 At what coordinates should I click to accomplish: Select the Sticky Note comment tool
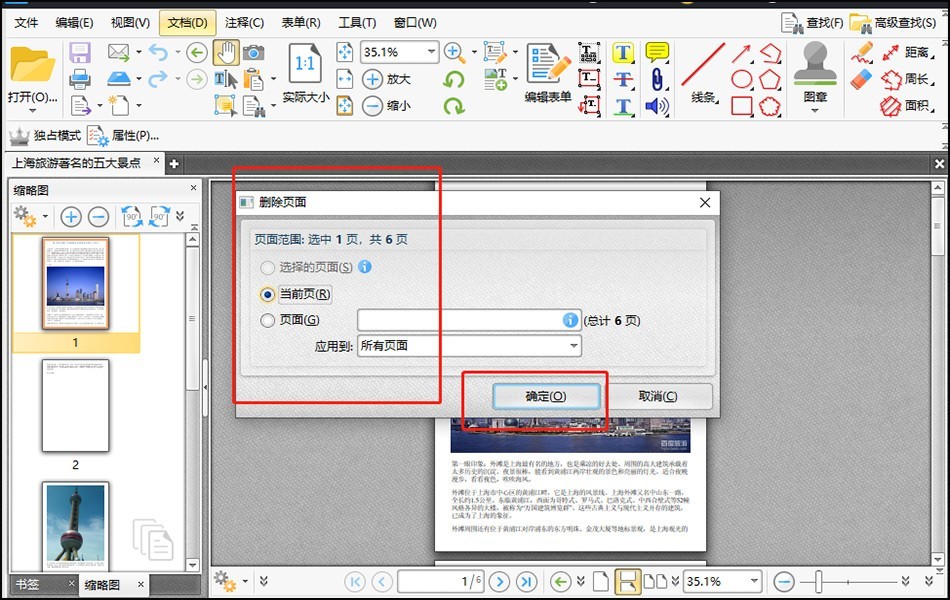point(657,52)
